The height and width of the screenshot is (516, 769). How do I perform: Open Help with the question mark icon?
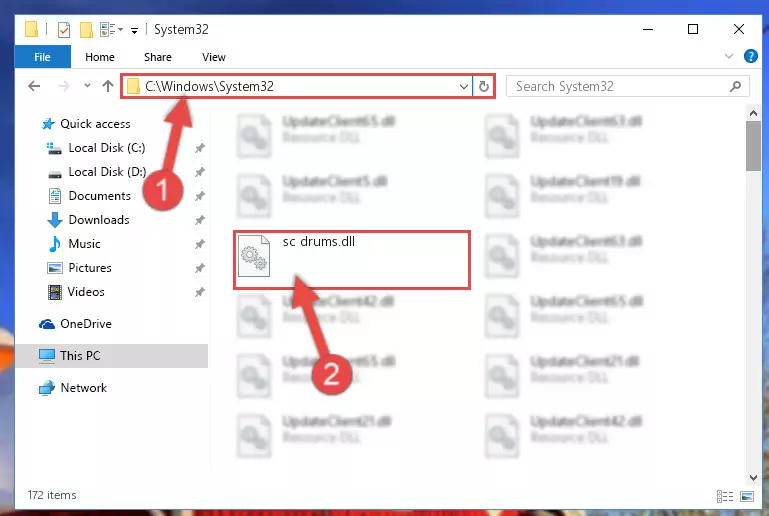click(750, 56)
